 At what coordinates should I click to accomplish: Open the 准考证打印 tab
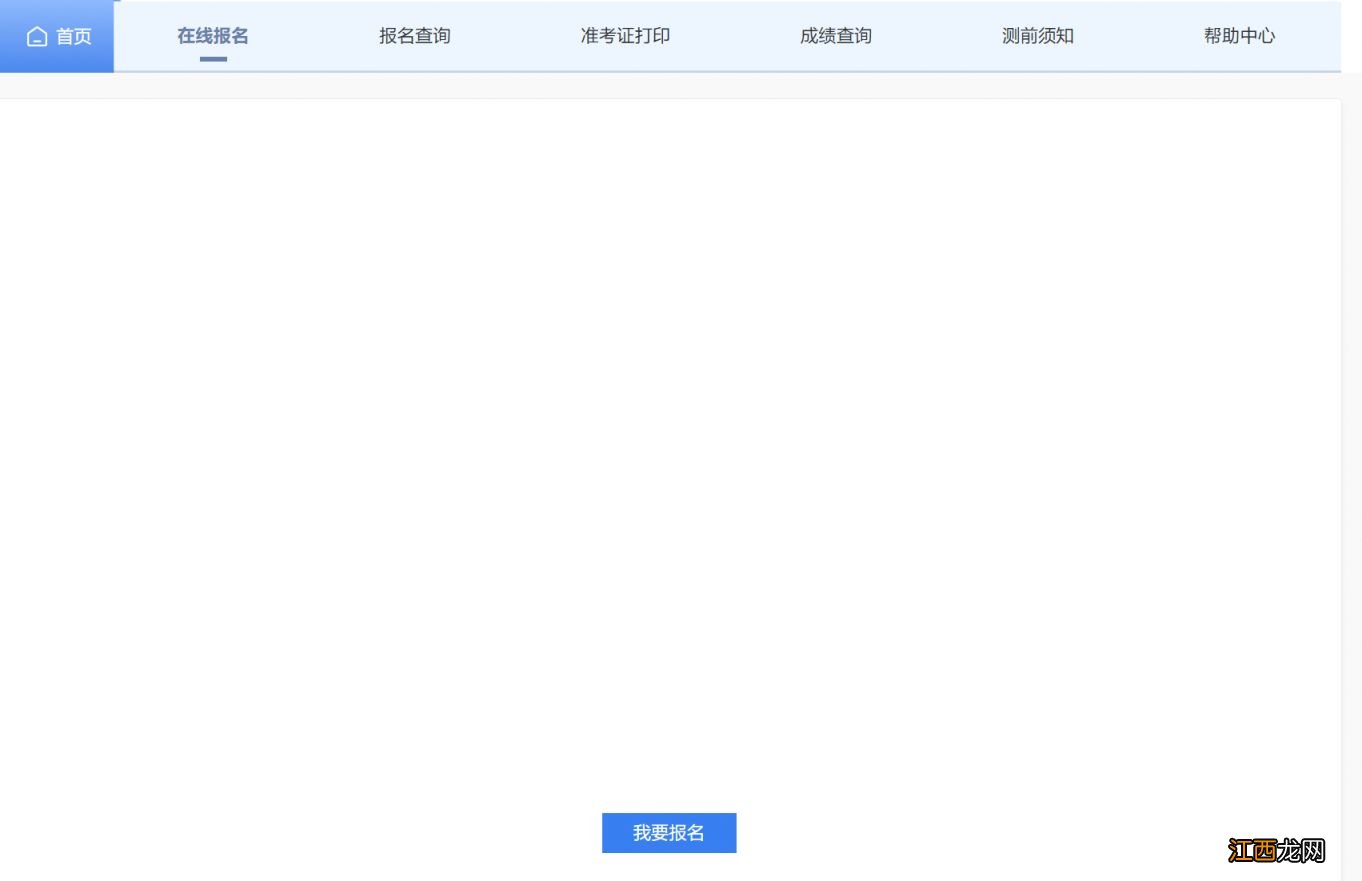tap(625, 36)
